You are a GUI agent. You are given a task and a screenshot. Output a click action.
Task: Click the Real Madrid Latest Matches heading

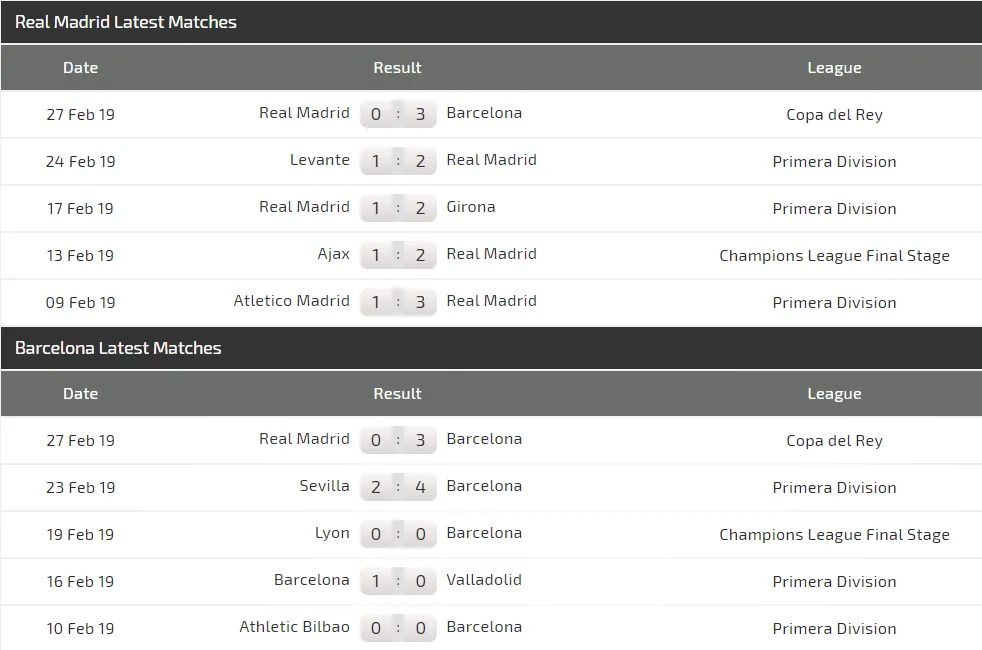[x=126, y=22]
